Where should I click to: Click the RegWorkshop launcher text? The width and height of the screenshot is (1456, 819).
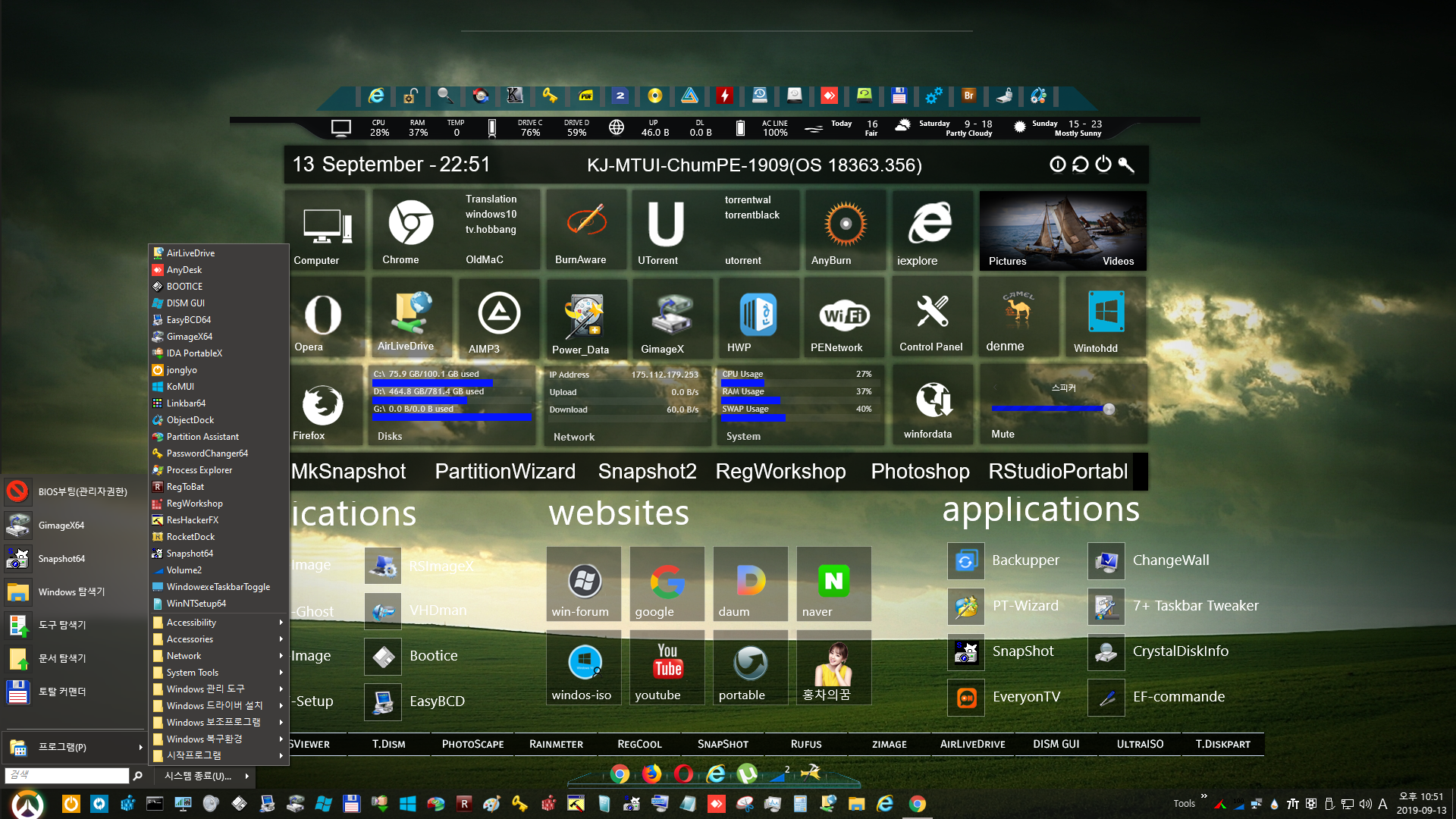tap(780, 471)
